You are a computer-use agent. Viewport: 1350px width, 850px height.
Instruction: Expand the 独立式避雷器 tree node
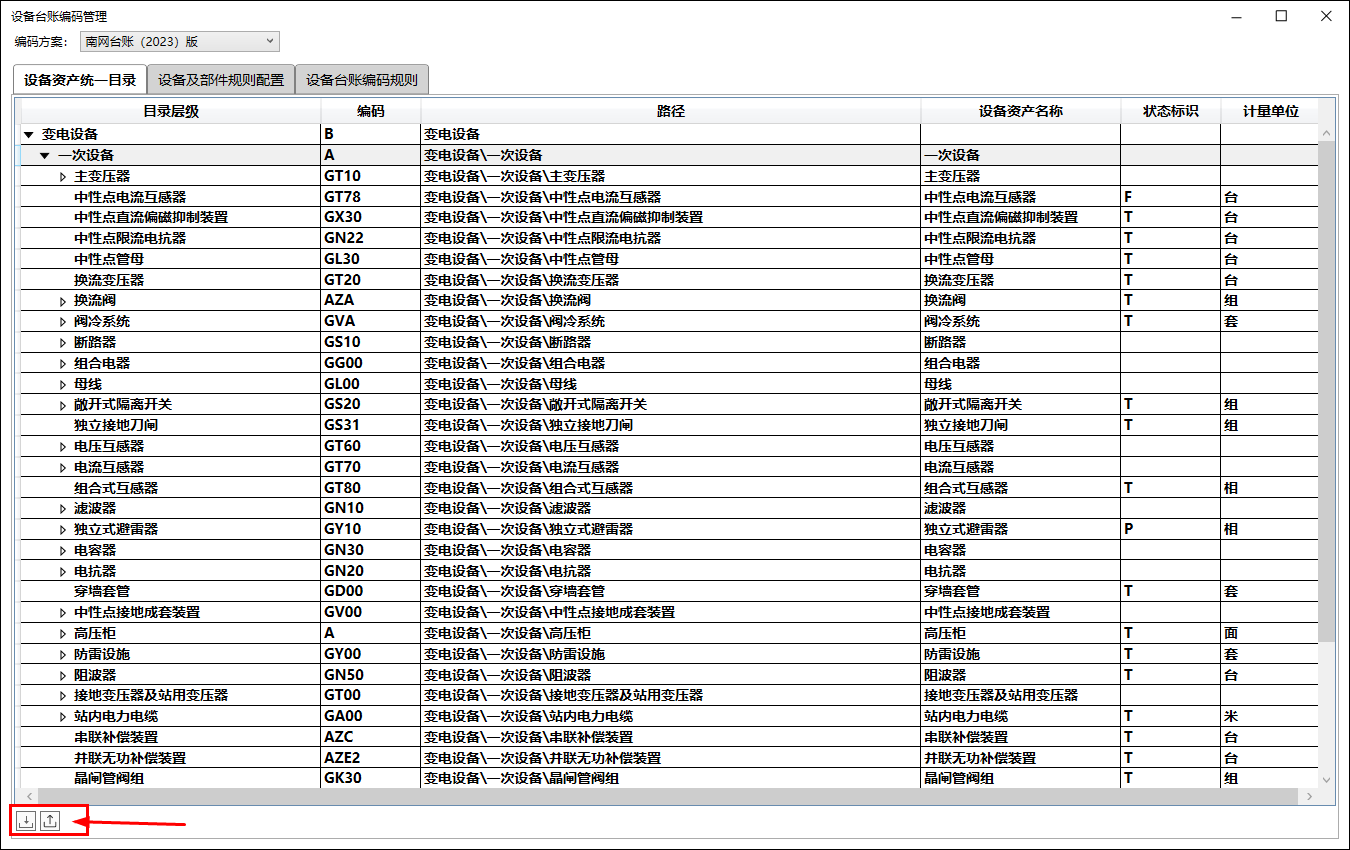(63, 529)
